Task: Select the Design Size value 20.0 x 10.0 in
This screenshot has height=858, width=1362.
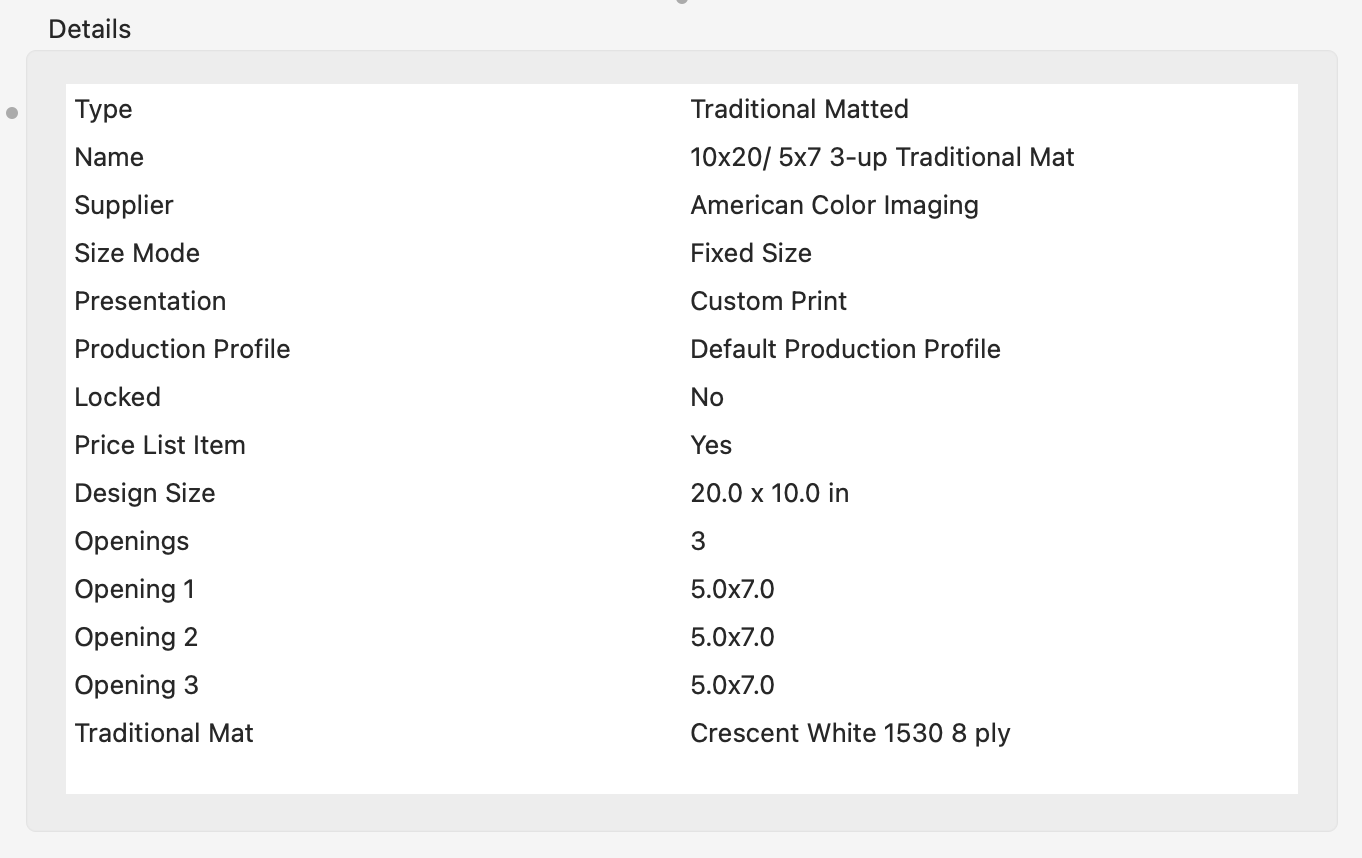Action: tap(769, 493)
